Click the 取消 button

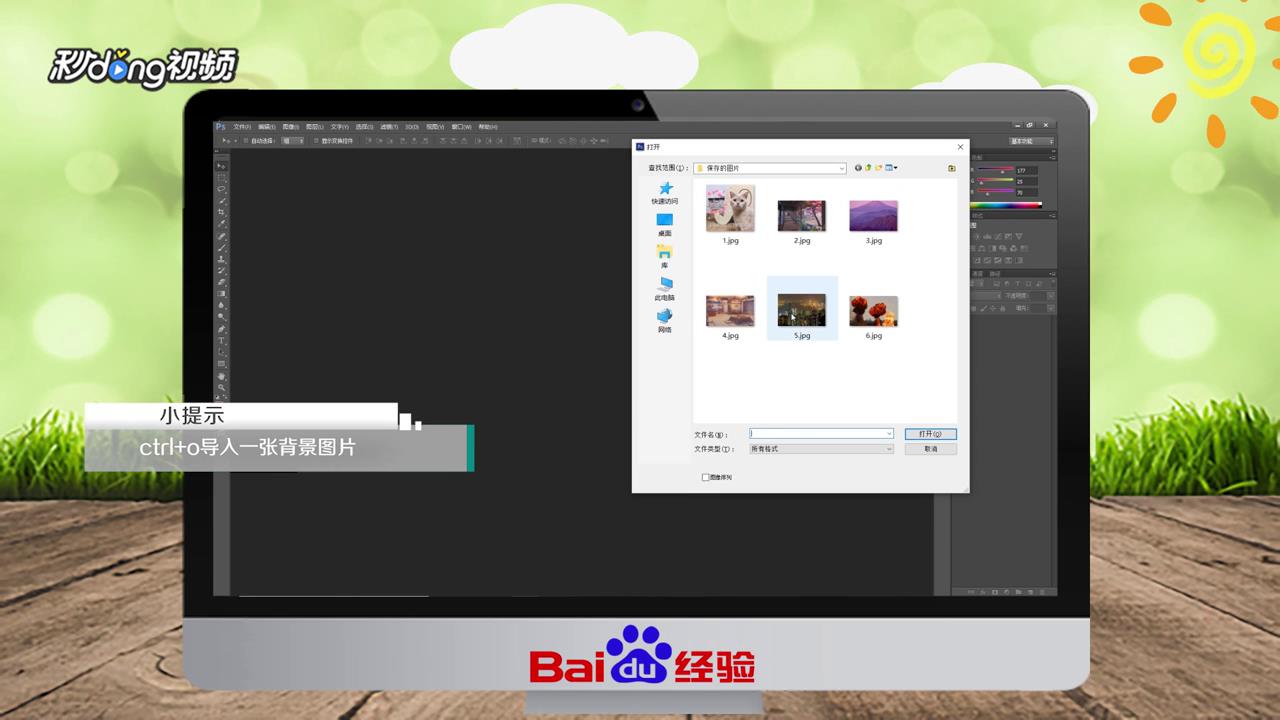tap(929, 448)
